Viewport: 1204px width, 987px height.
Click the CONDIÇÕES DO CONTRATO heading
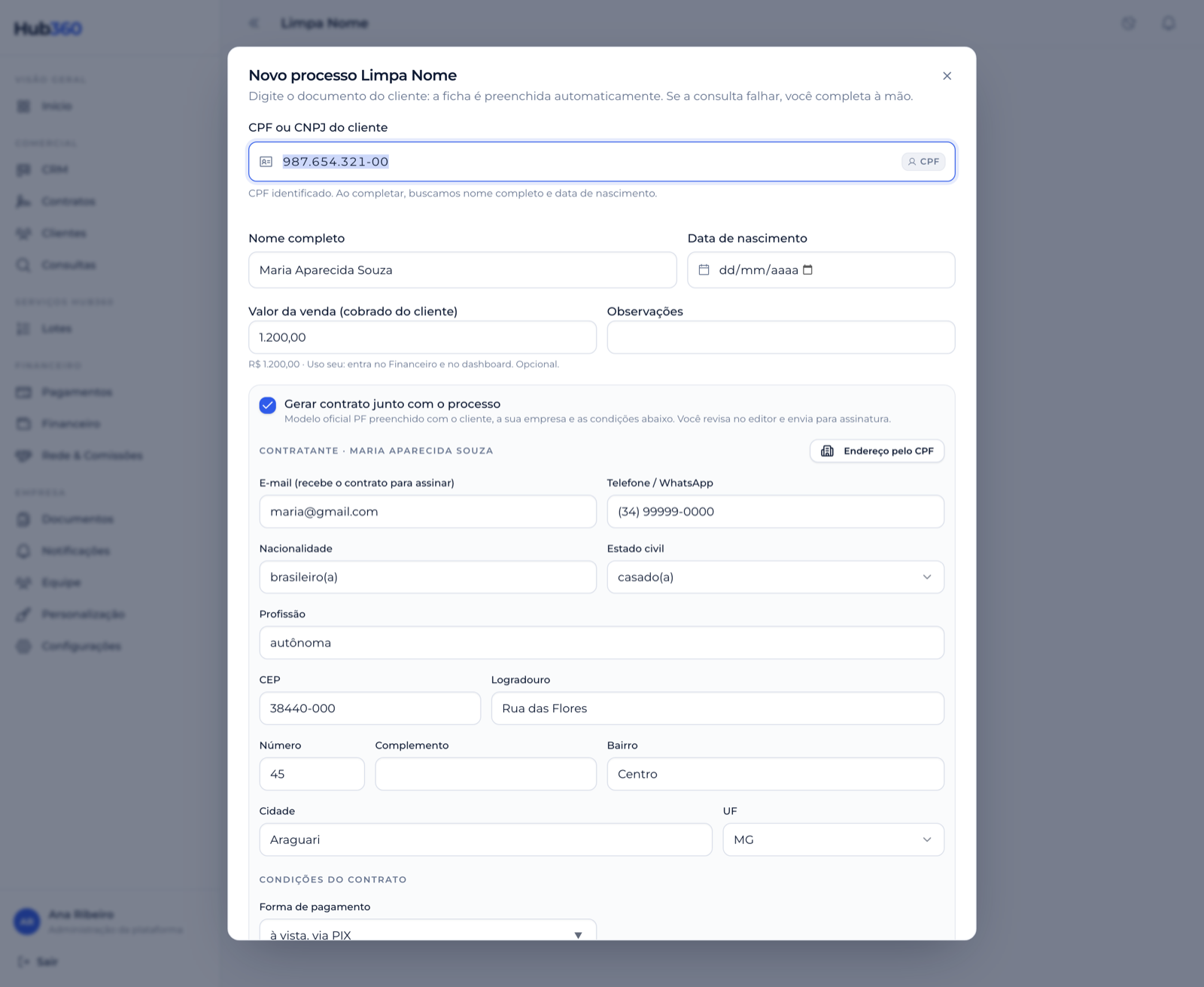[x=333, y=879]
